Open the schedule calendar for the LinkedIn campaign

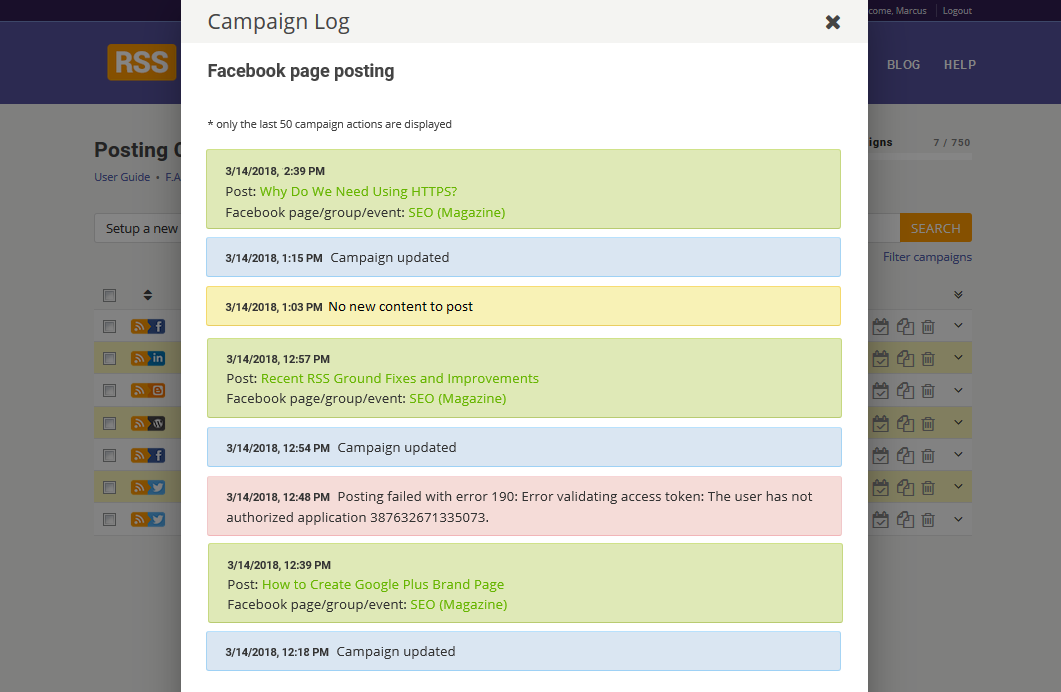pyautogui.click(x=880, y=359)
